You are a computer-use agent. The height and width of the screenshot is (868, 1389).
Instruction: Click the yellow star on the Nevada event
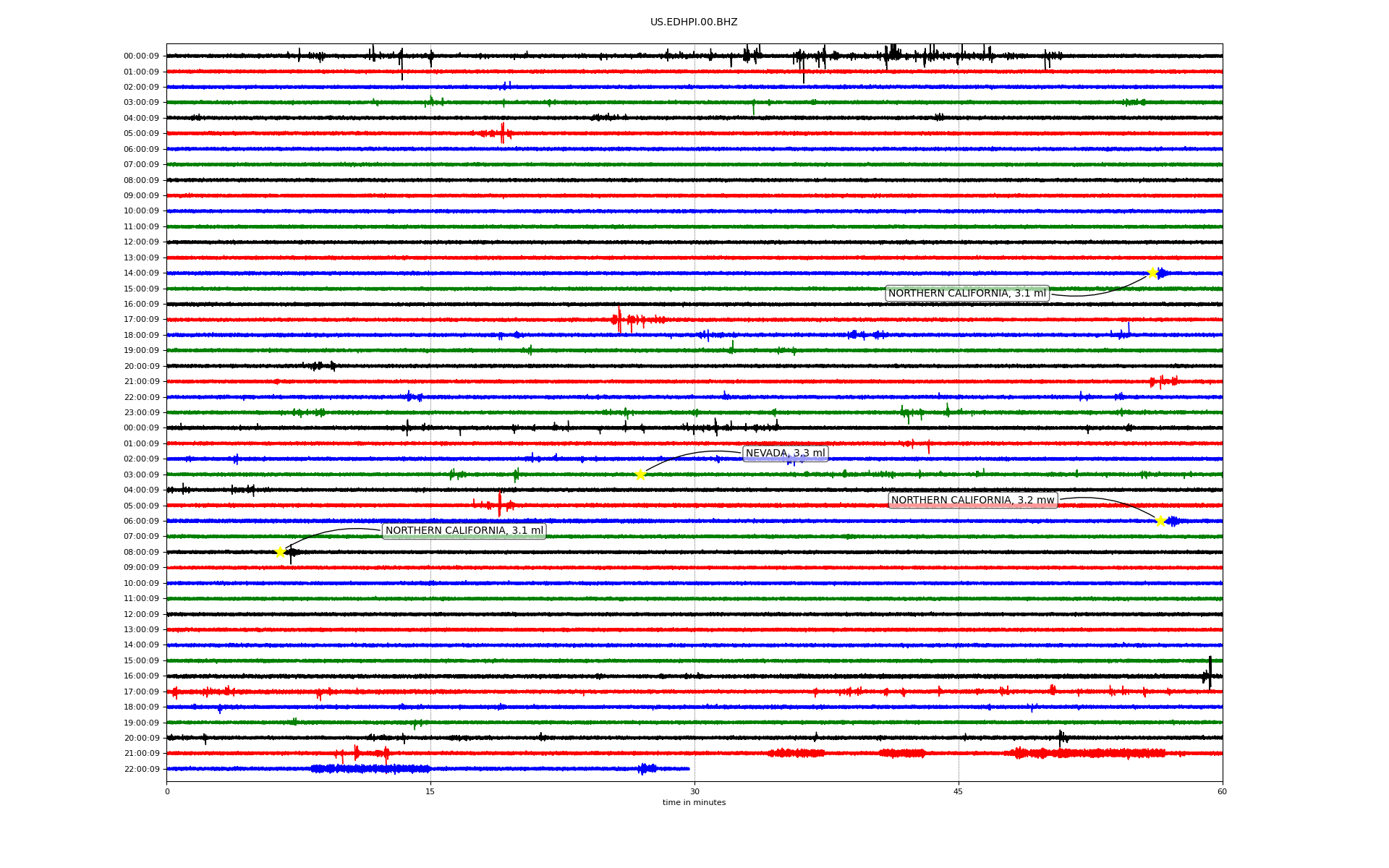640,475
